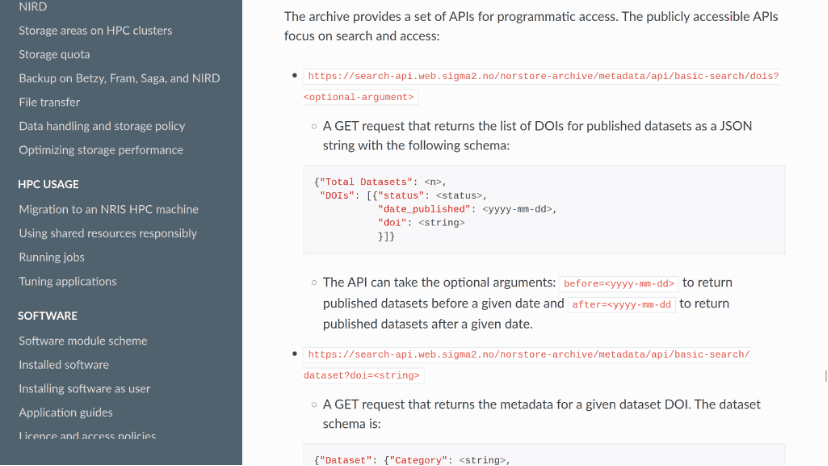The height and width of the screenshot is (466, 828).
Task: Open Licence and access policies
Action: (x=87, y=436)
